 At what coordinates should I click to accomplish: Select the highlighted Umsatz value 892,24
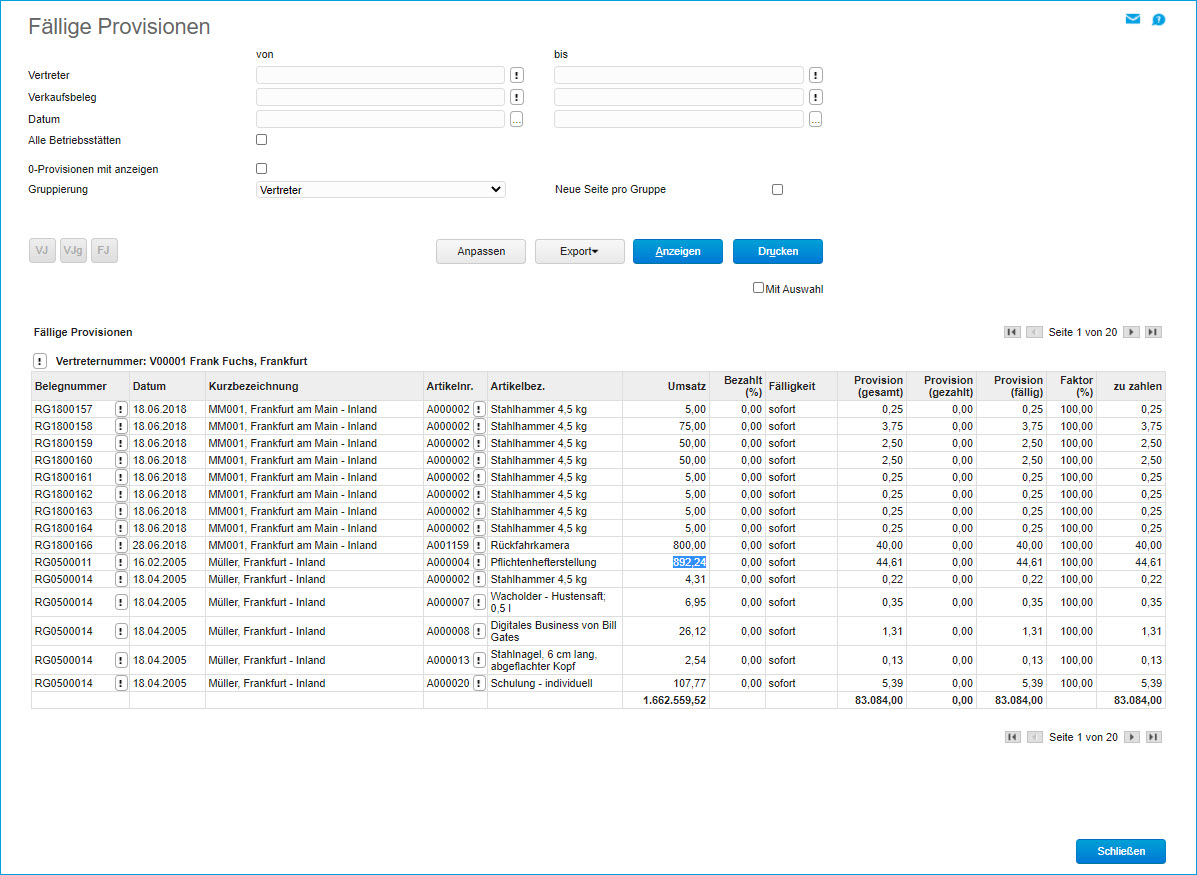coord(689,562)
